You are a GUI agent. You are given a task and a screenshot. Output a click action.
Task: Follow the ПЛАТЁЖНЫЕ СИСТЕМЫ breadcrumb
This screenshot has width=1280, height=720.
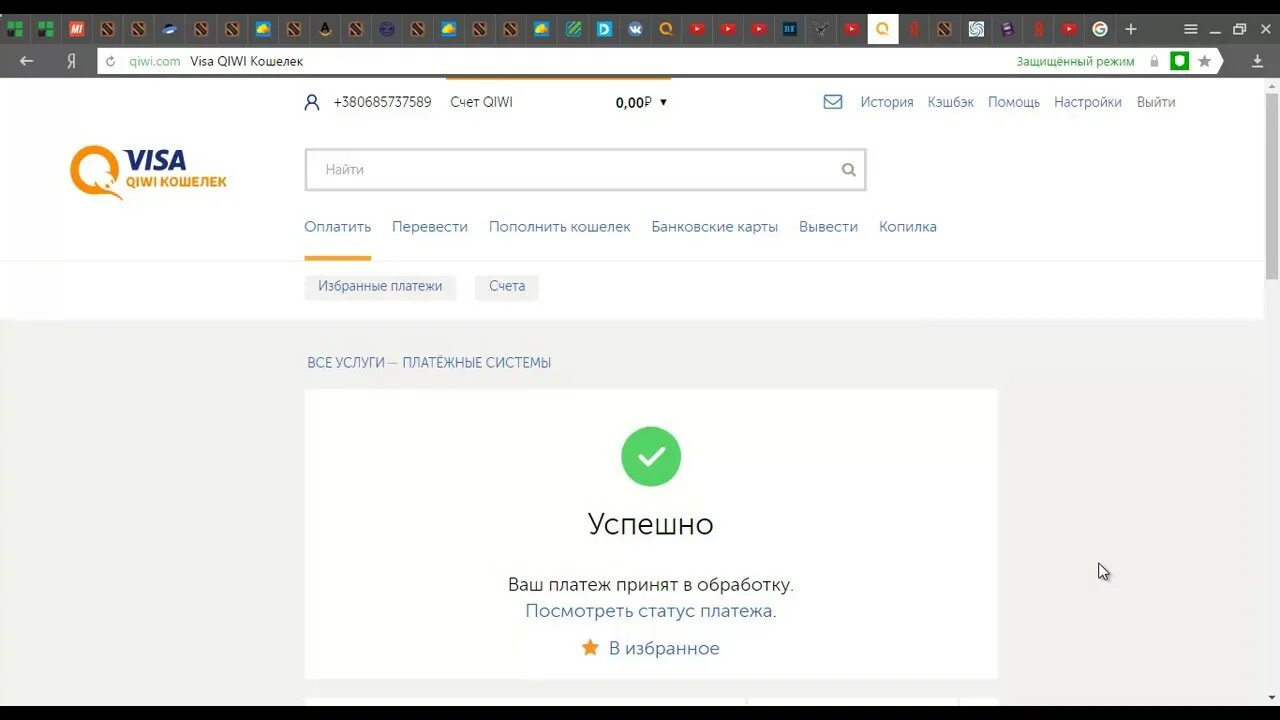click(x=476, y=363)
